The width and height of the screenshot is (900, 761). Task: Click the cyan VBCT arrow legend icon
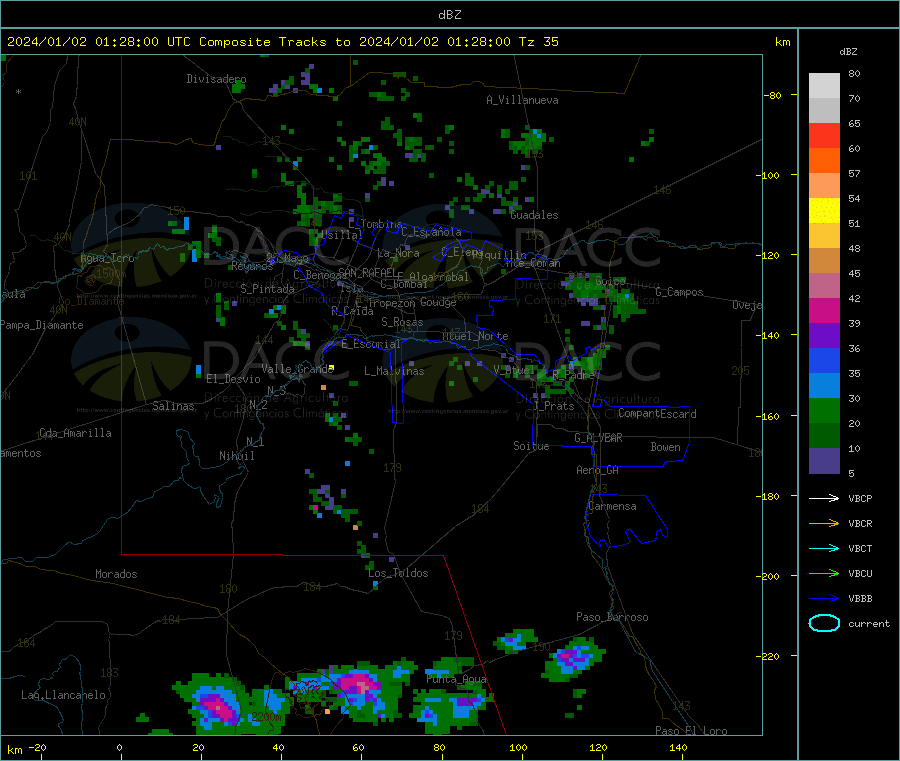pyautogui.click(x=824, y=549)
